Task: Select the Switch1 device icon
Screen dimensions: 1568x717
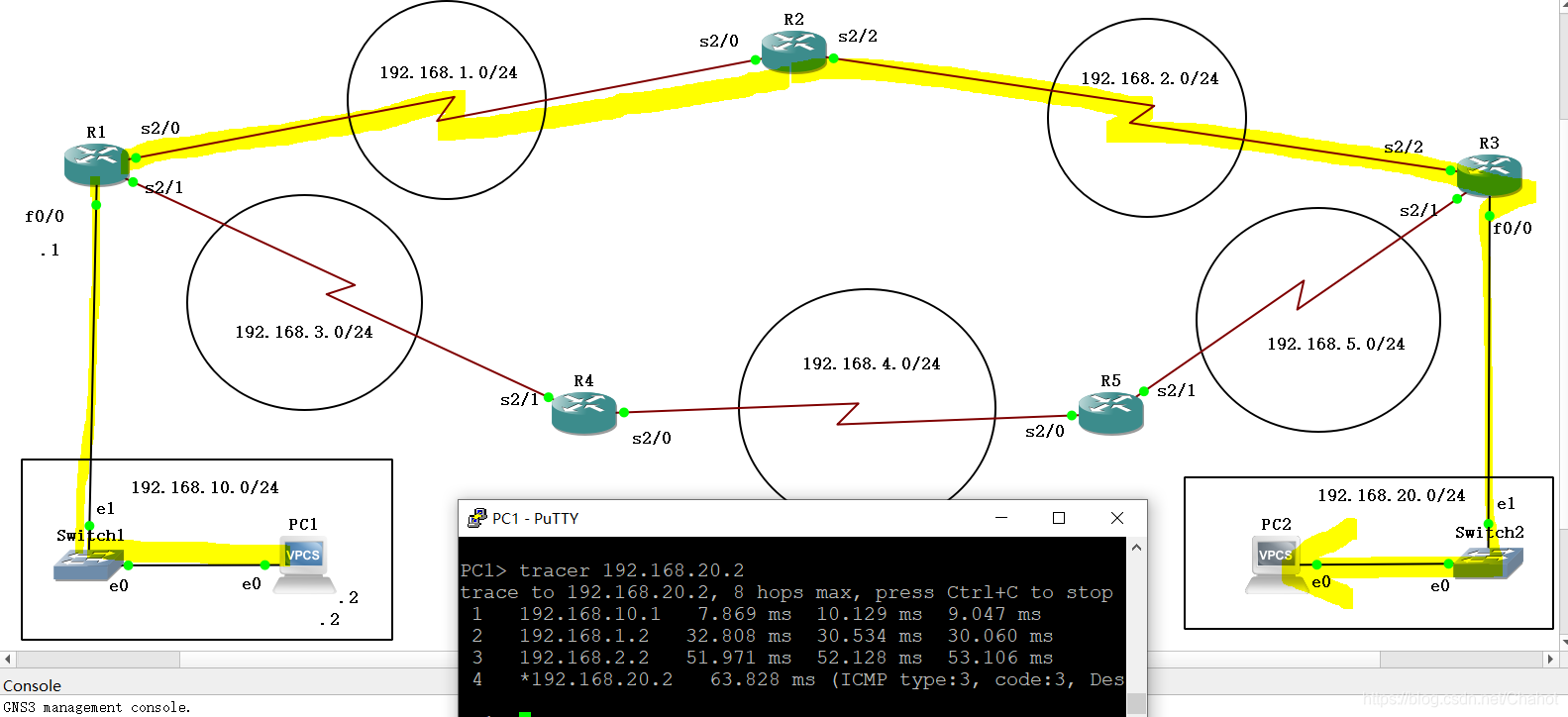Action: click(87, 564)
